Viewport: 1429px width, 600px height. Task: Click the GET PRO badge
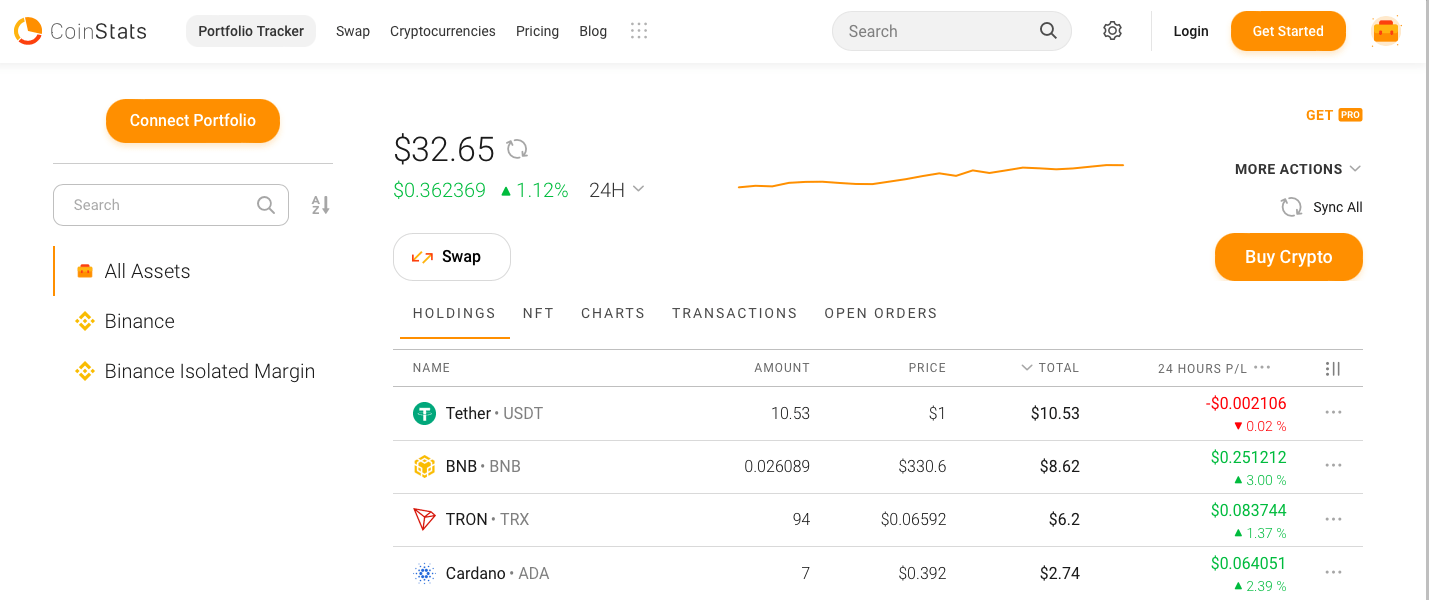(x=1334, y=114)
